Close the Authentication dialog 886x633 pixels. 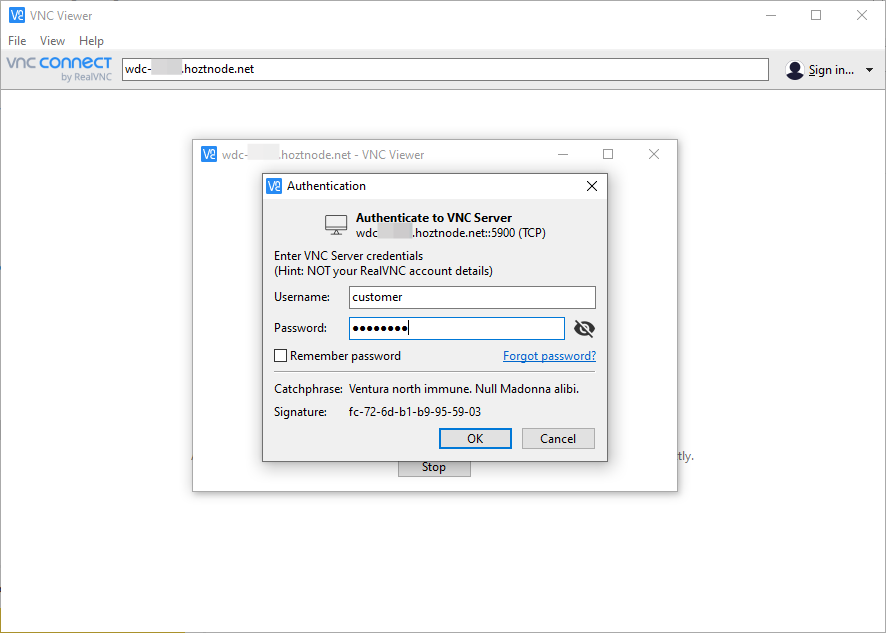[592, 186]
